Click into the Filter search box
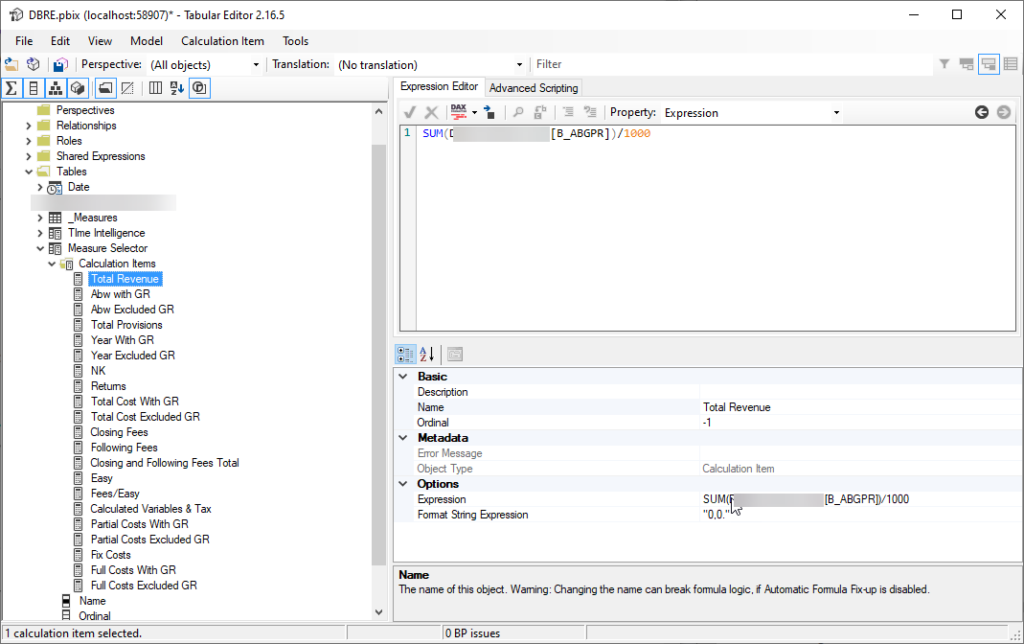This screenshot has width=1024, height=644. (x=731, y=64)
